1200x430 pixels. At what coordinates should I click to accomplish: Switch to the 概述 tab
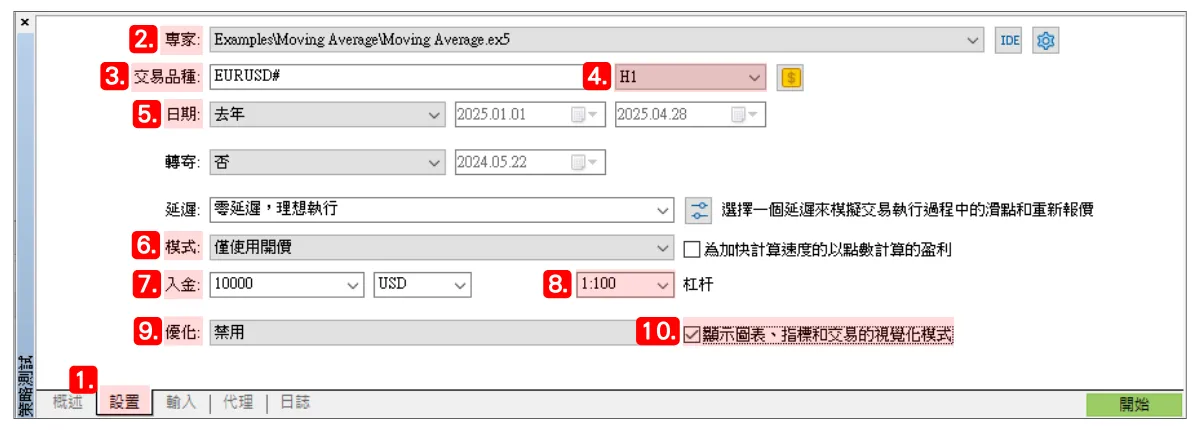[x=67, y=402]
